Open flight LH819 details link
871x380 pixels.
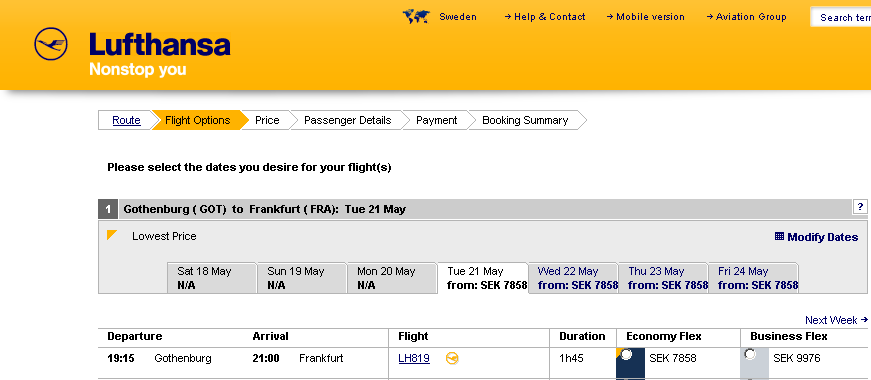click(x=414, y=358)
